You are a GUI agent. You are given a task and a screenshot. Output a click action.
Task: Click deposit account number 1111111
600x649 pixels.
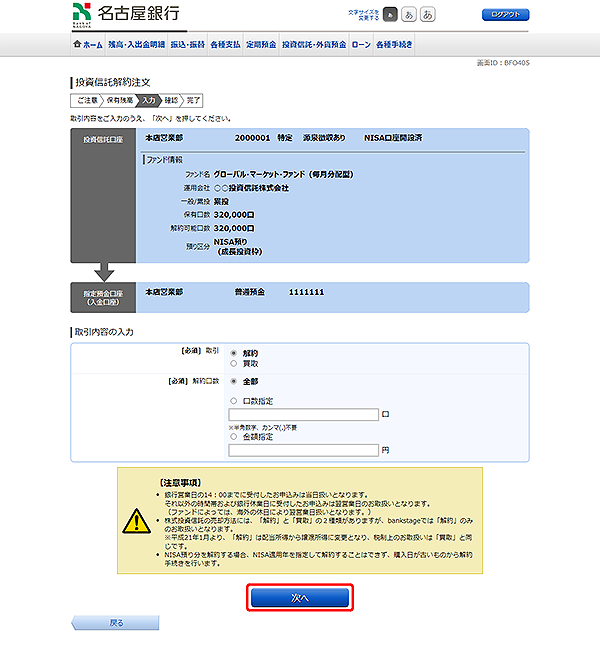point(306,292)
